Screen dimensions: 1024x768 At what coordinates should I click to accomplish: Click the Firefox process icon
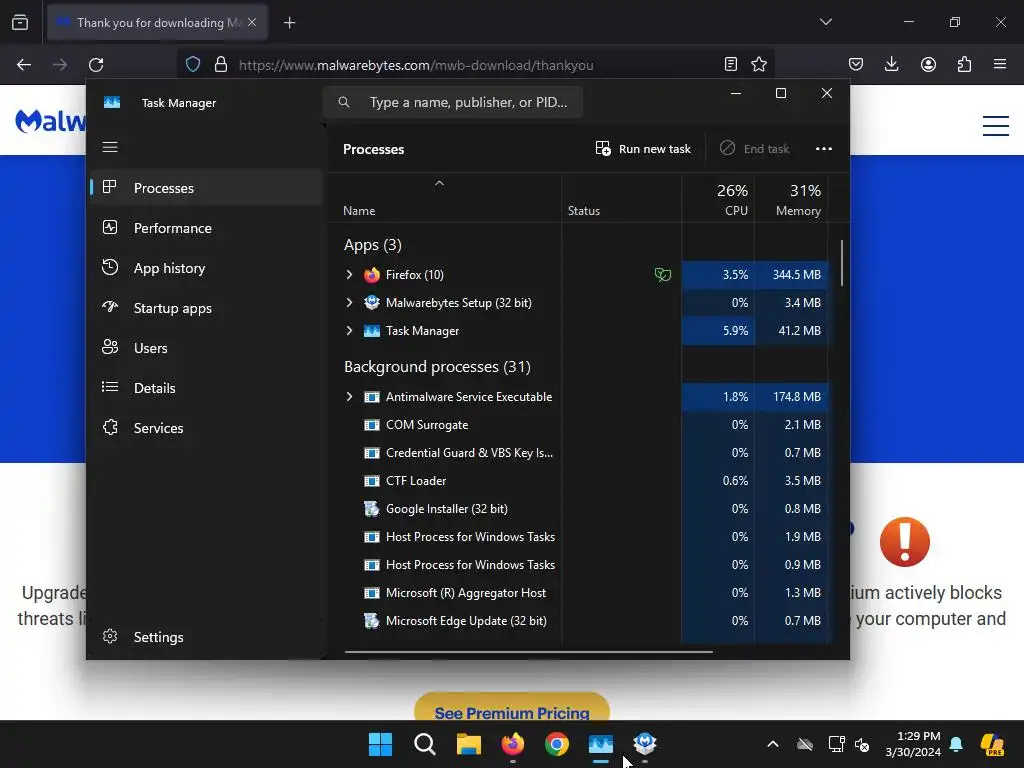372,275
